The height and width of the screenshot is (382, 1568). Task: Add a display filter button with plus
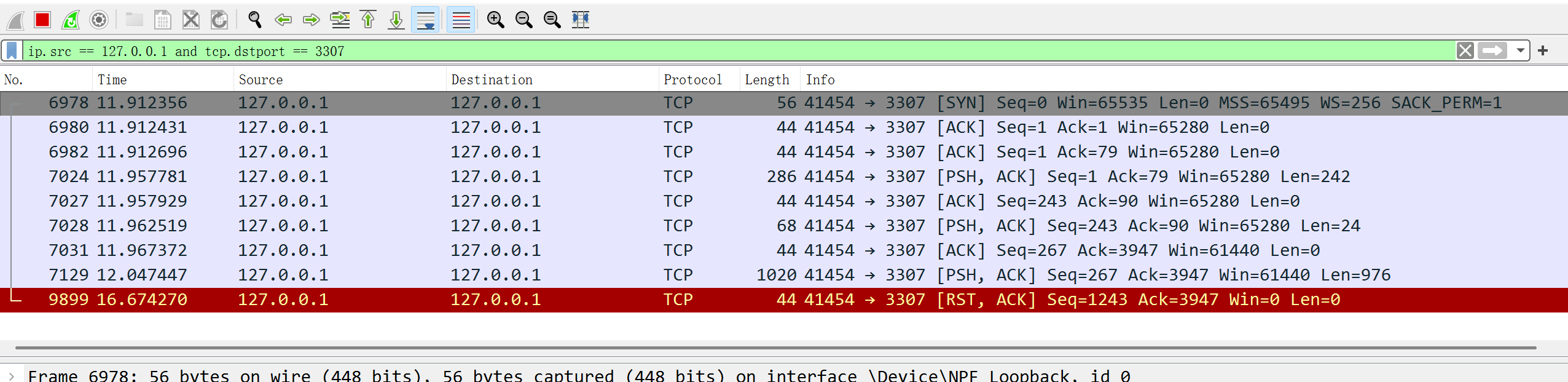click(x=1543, y=50)
